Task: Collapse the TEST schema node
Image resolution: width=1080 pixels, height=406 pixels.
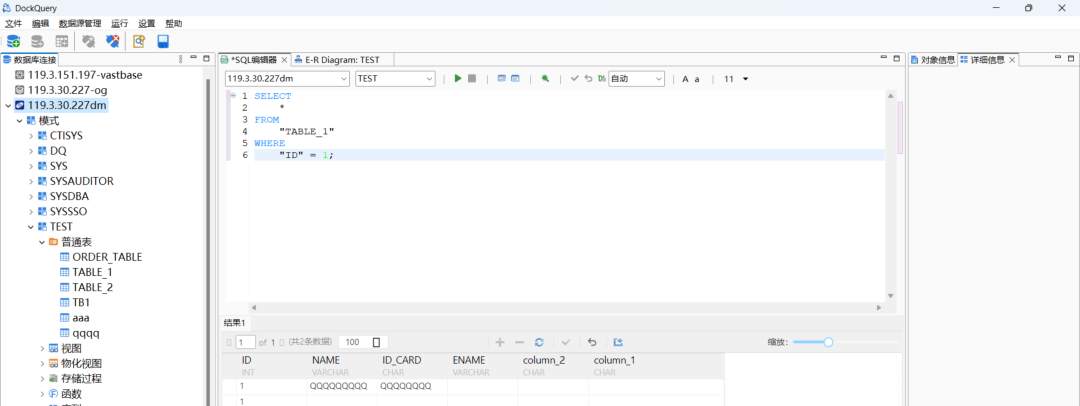Action: click(x=31, y=227)
